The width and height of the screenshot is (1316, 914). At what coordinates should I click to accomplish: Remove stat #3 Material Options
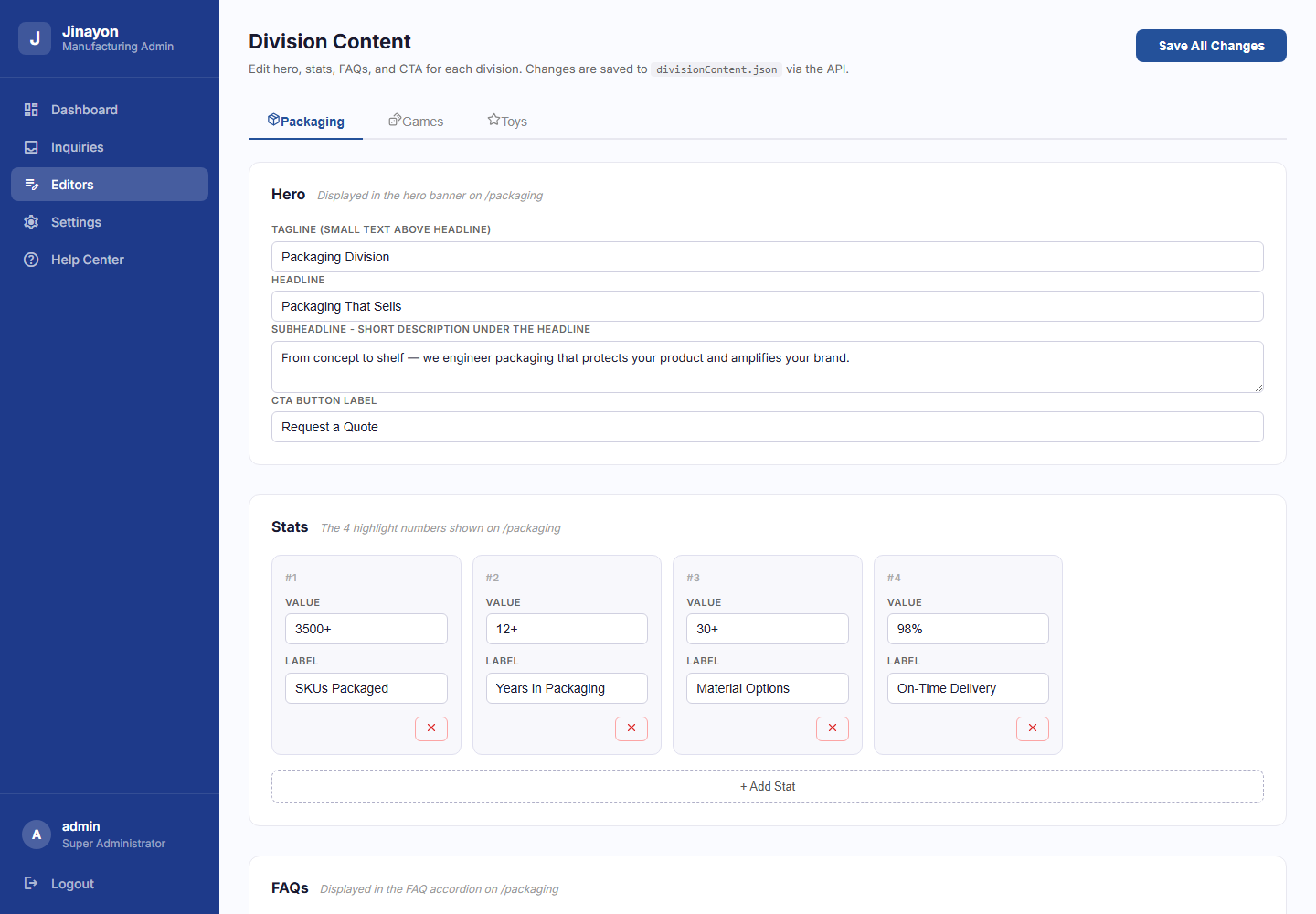833,728
